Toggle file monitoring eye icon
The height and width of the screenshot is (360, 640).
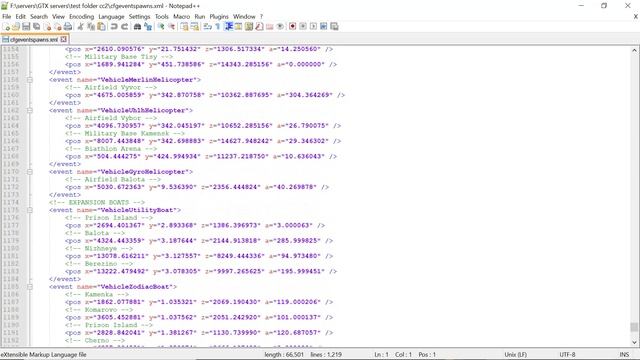tap(280, 27)
